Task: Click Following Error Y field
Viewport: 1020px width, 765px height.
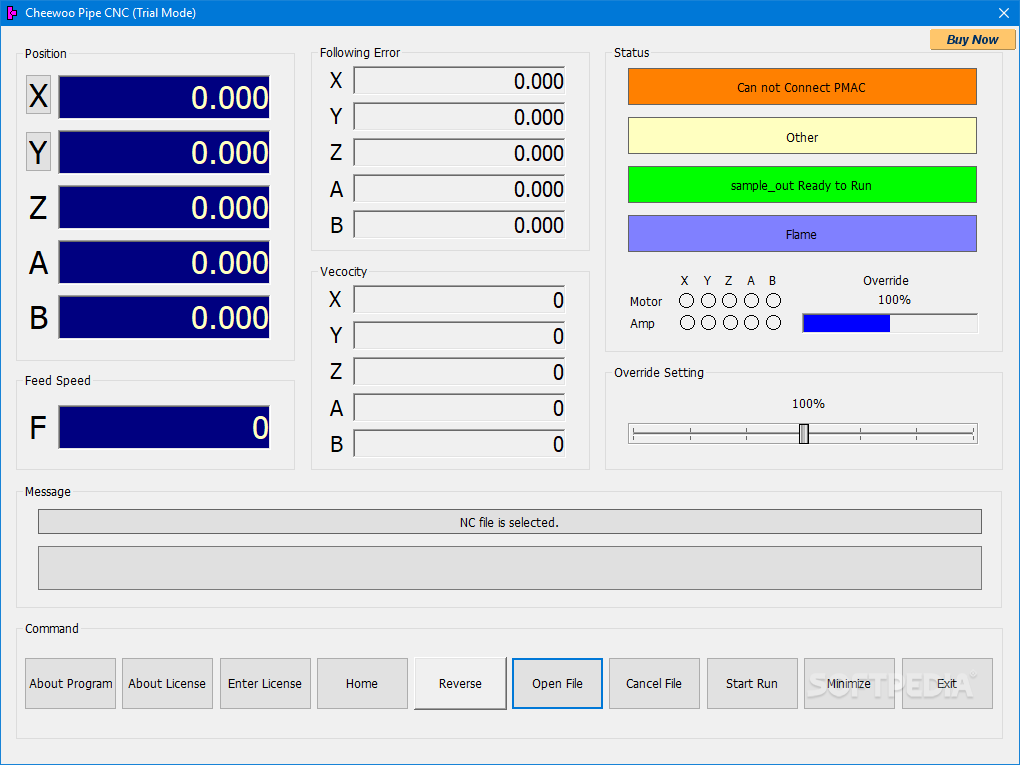Action: point(459,116)
